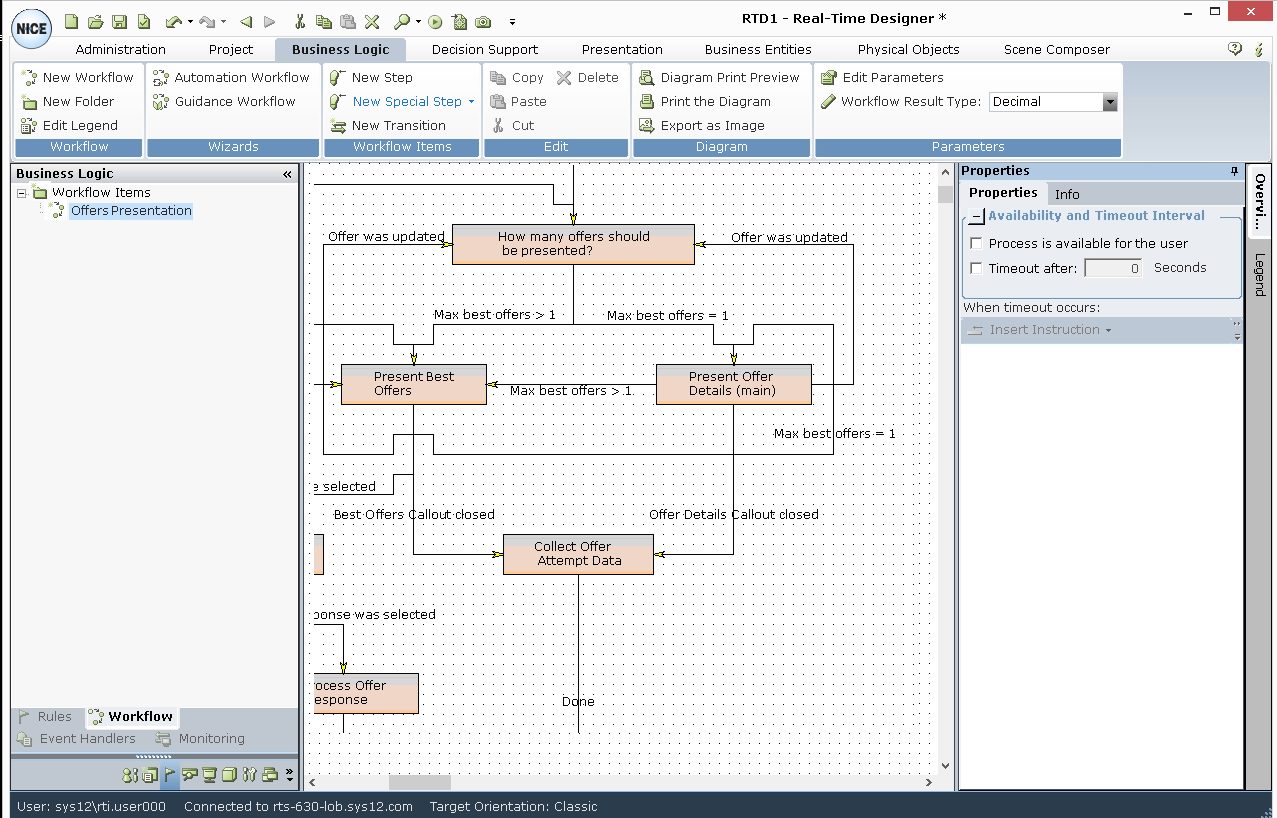Click the help icon at top right
The image size is (1277, 818).
1235,49
